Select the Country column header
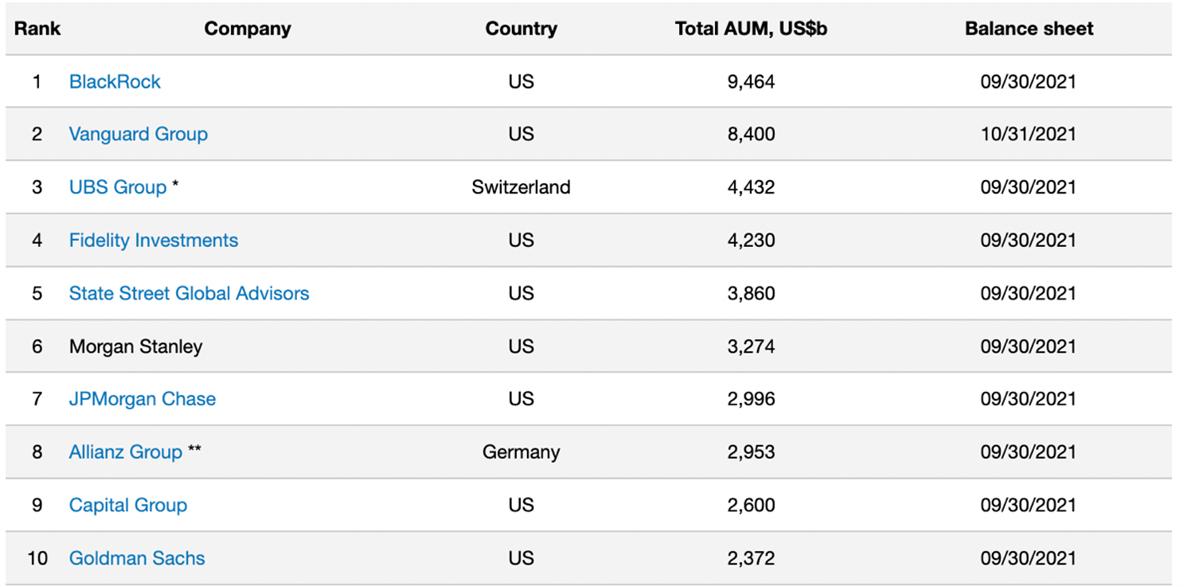The height and width of the screenshot is (587, 1184). pyautogui.click(x=521, y=28)
